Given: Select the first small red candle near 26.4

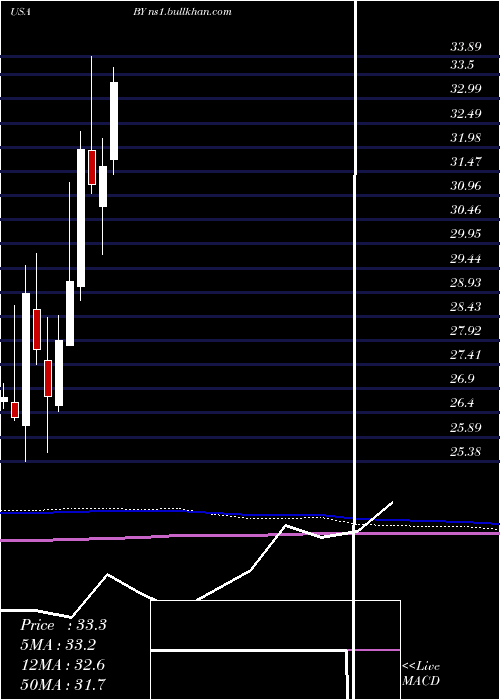Looking at the screenshot, I should 15,410.
